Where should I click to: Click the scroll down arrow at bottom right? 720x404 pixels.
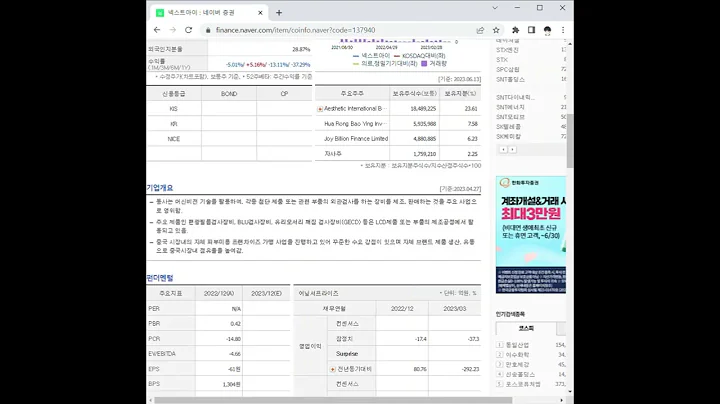[570, 392]
